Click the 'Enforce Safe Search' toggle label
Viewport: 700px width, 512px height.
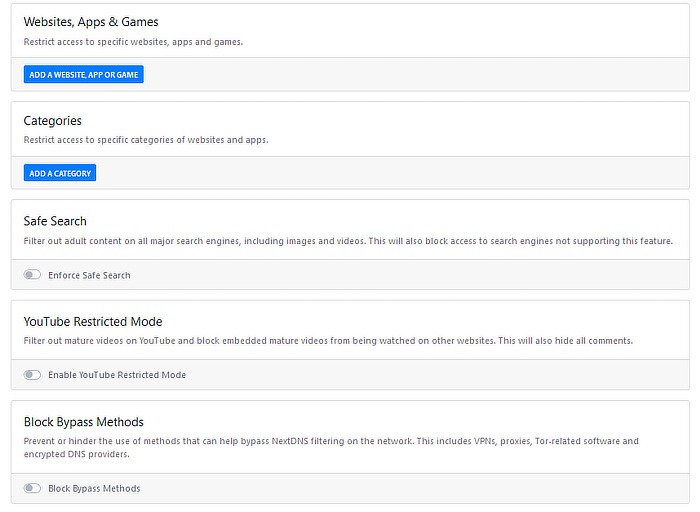point(89,275)
